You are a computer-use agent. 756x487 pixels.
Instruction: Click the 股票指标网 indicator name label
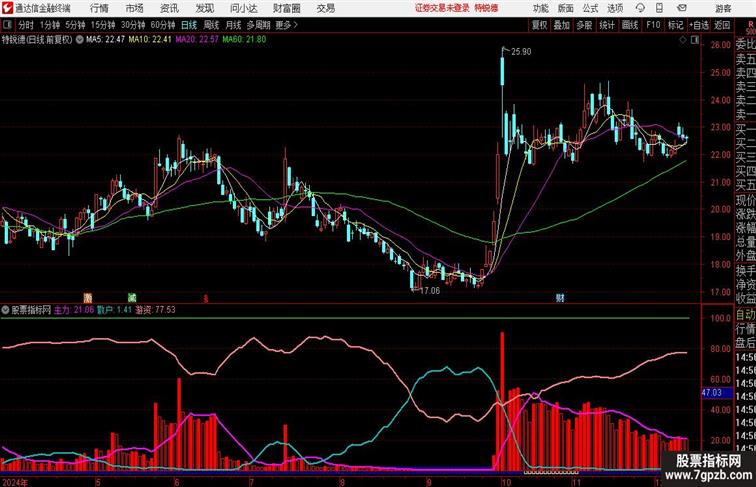pyautogui.click(x=31, y=310)
